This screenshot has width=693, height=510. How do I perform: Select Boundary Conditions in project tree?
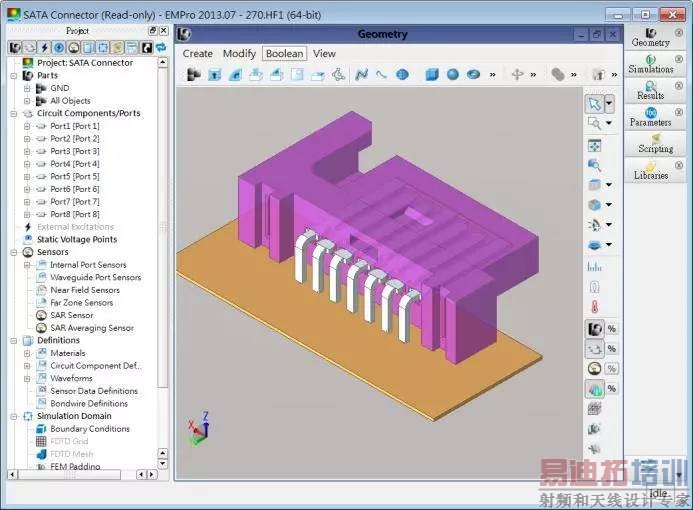pyautogui.click(x=90, y=429)
